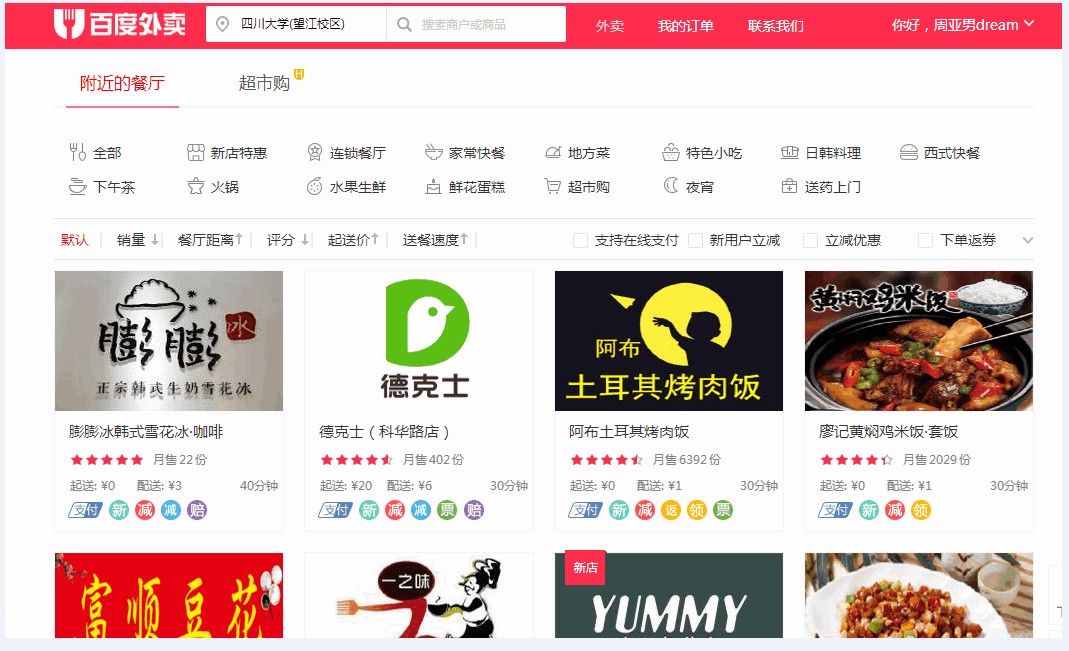This screenshot has height=651, width=1069.
Task: Select the 连锁餐厅 category icon
Action: 314,152
